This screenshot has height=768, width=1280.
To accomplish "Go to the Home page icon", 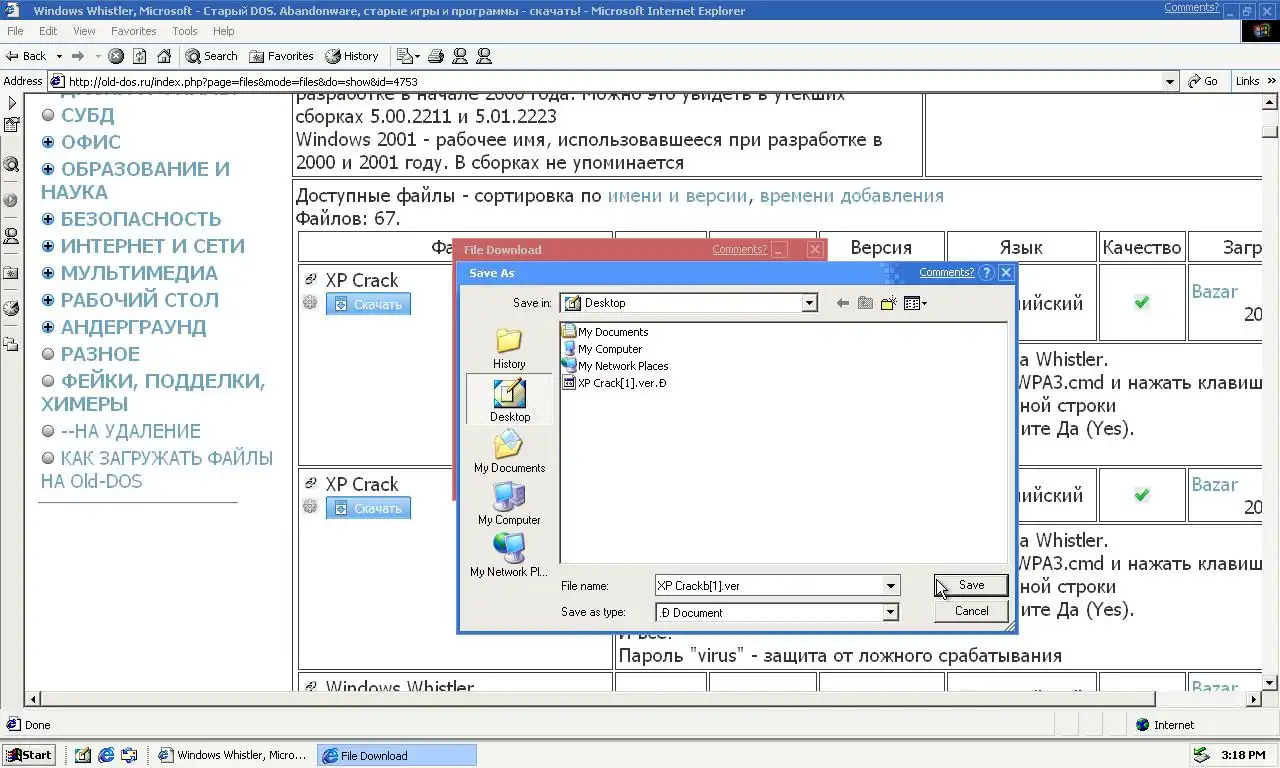I will point(164,56).
